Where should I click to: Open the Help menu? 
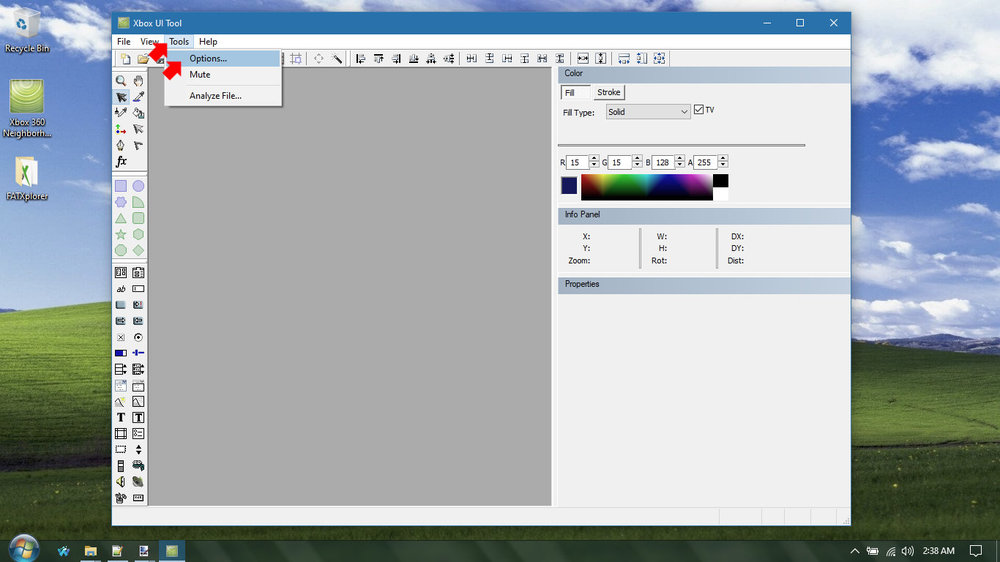(208, 41)
